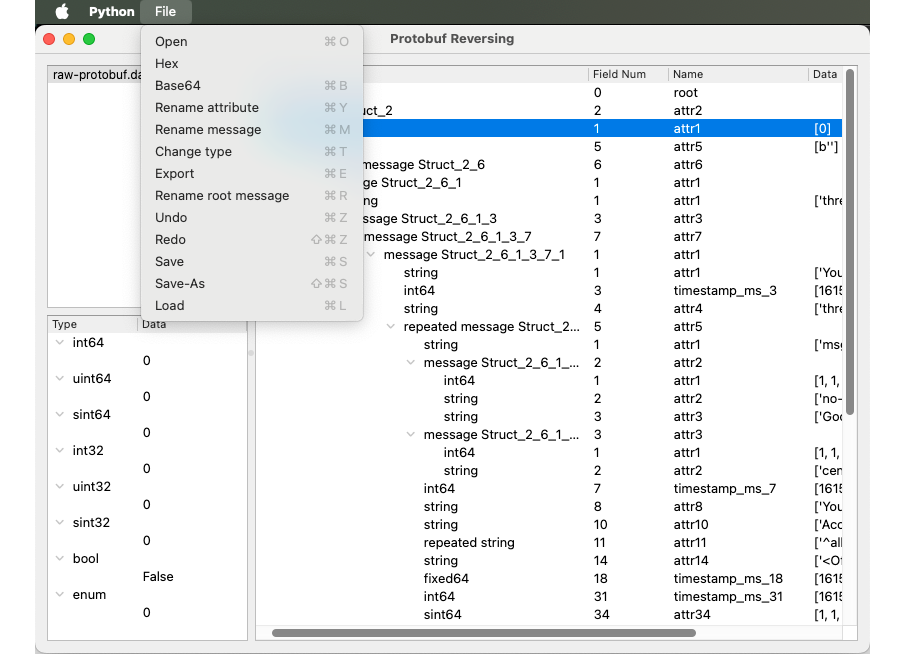Close the File menu in menu bar

pyautogui.click(x=165, y=12)
